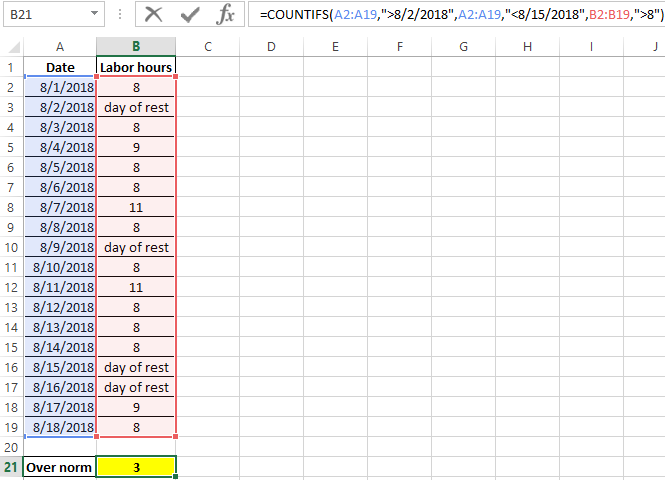
Task: Click the 'day of rest' cell for 8/16/2018
Action: (x=136, y=387)
